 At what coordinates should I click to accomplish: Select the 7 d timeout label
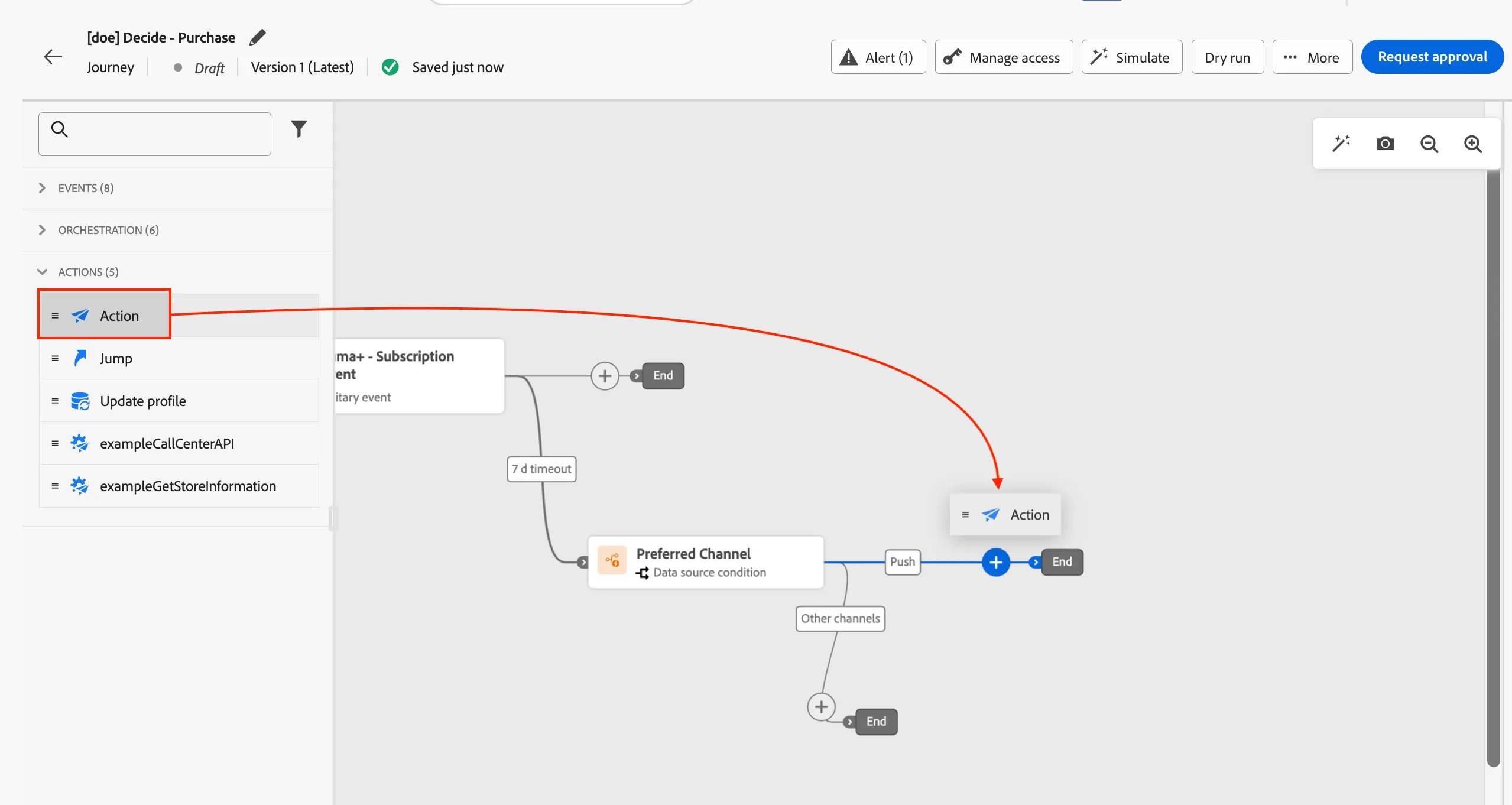pos(541,469)
